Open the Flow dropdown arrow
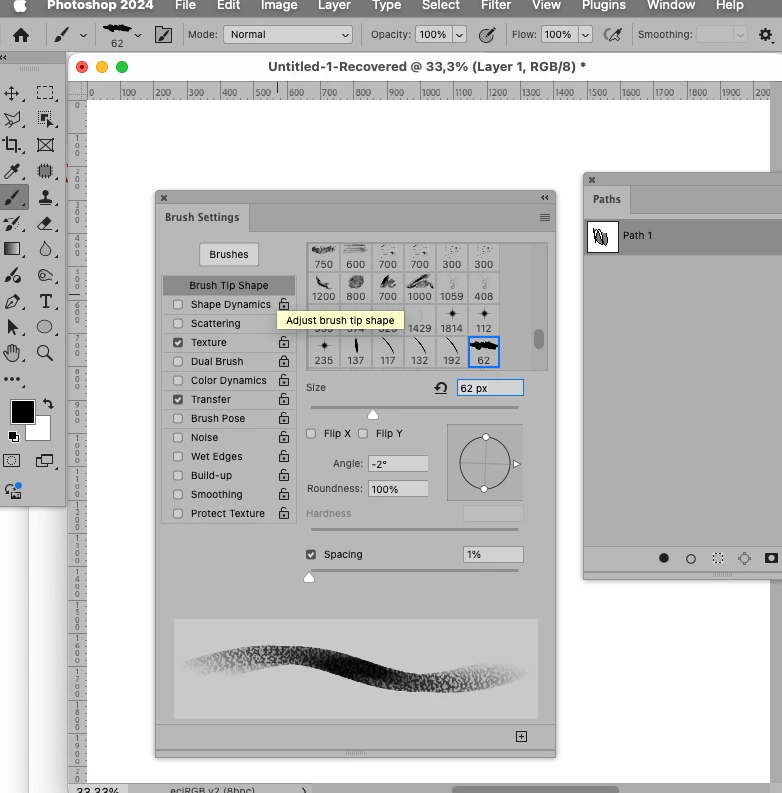Screen dimensions: 782x793 click(x=585, y=35)
